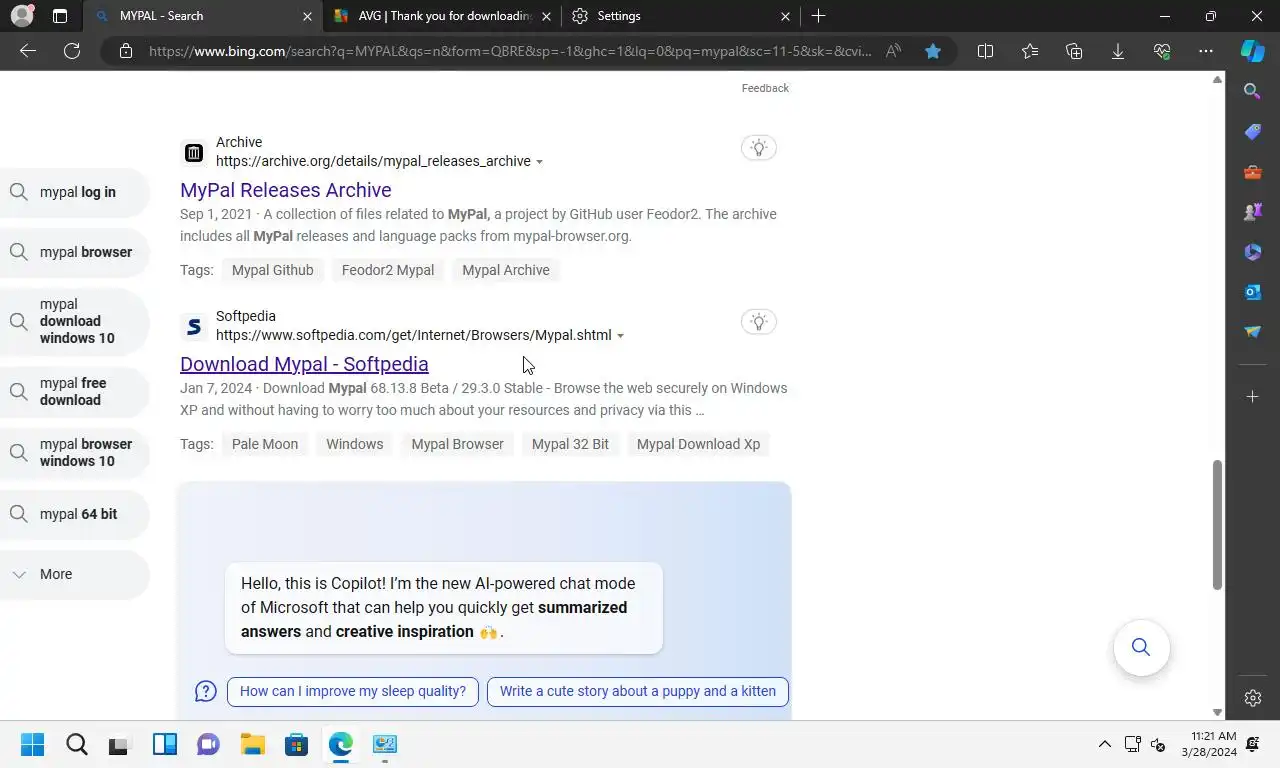Open Split screen icon in toolbar
The width and height of the screenshot is (1280, 768).
pyautogui.click(x=985, y=51)
